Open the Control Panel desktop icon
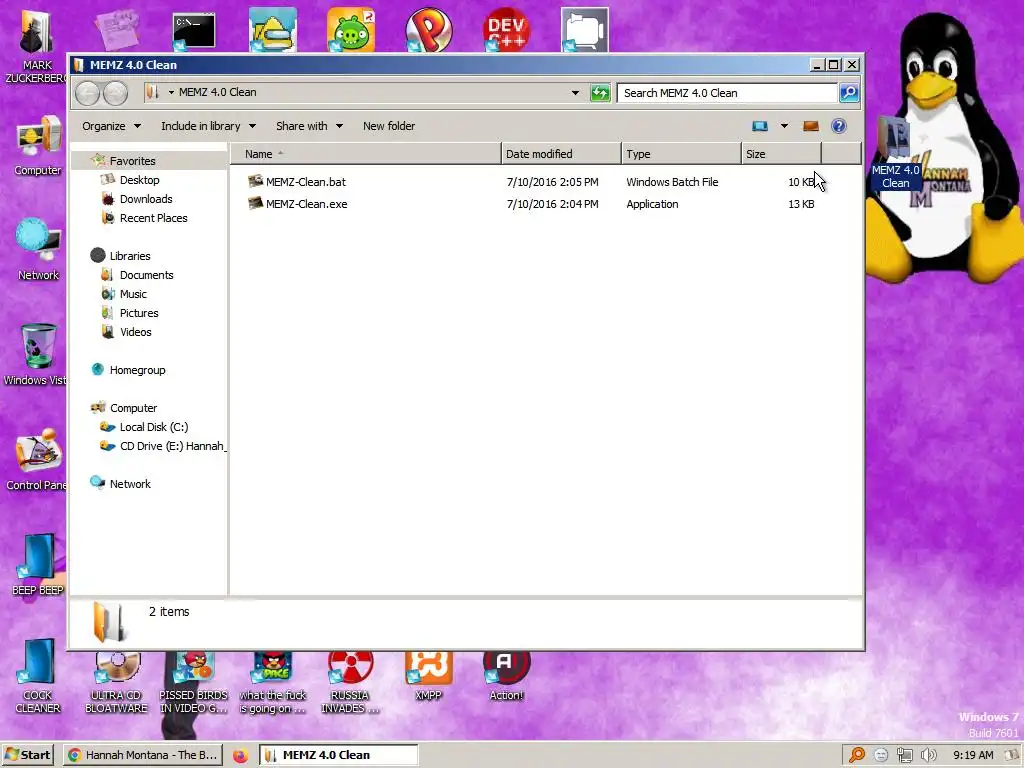Screen dimensions: 1024x768 tap(37, 459)
